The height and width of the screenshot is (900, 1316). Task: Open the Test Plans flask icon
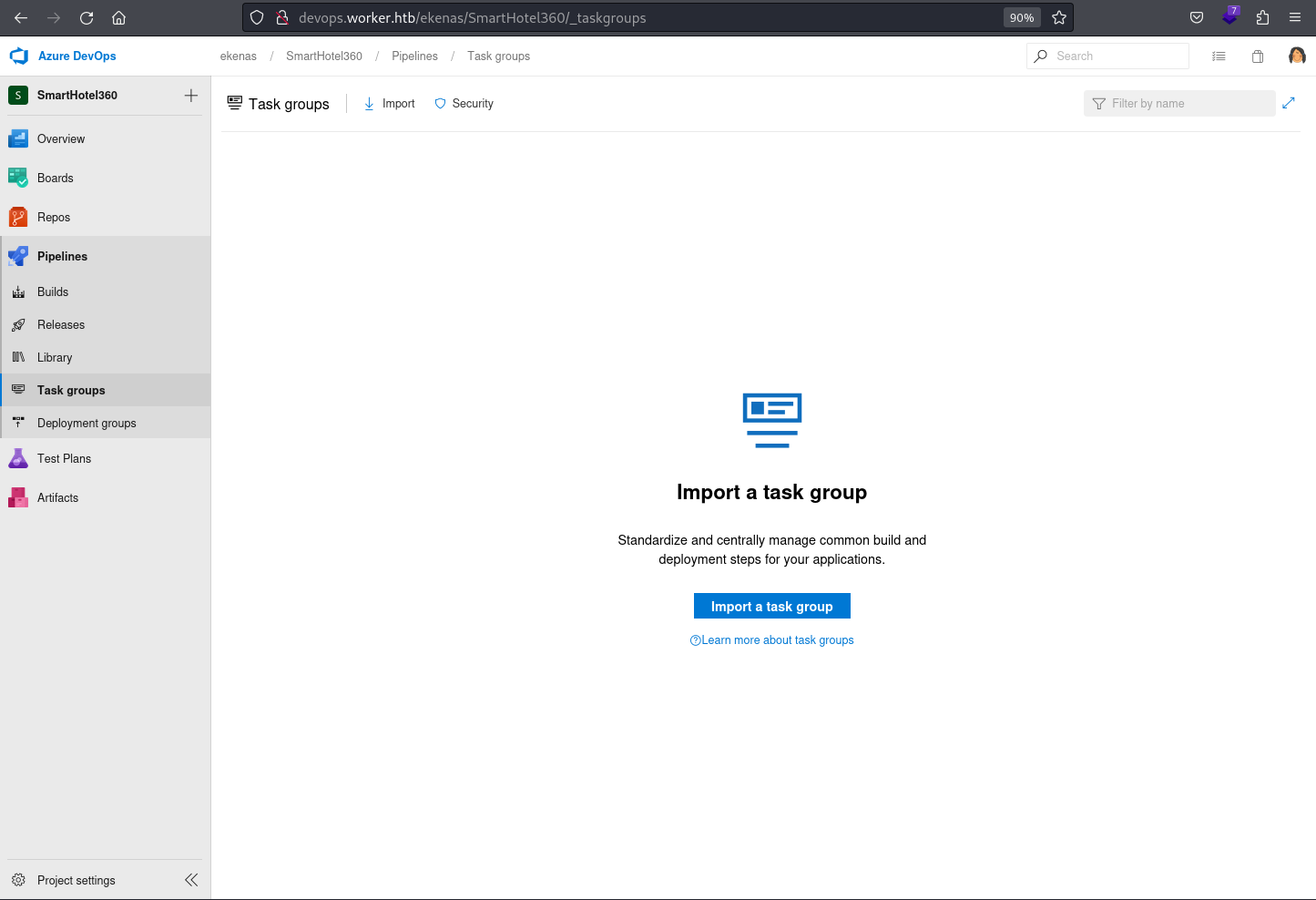(x=18, y=458)
